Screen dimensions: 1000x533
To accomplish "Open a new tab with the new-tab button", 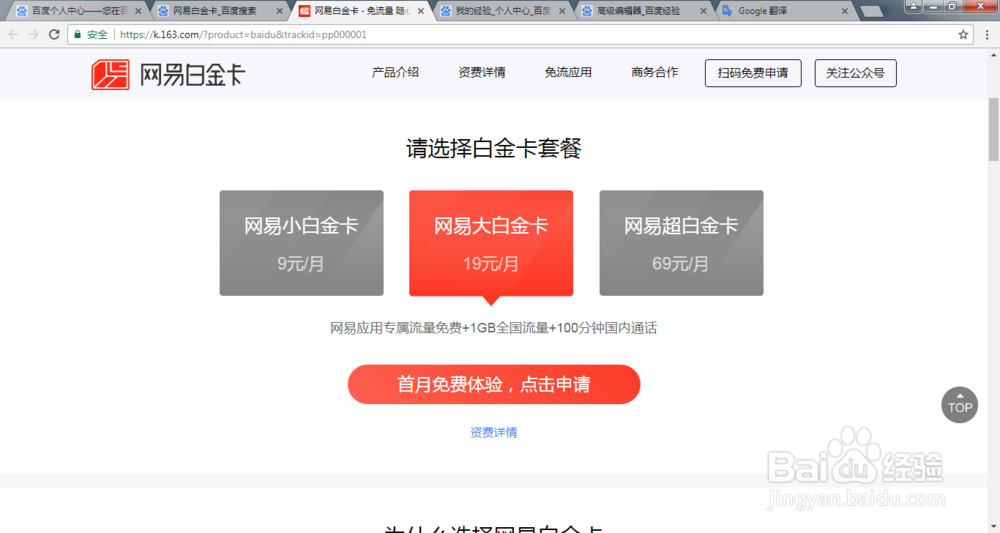I will point(871,11).
